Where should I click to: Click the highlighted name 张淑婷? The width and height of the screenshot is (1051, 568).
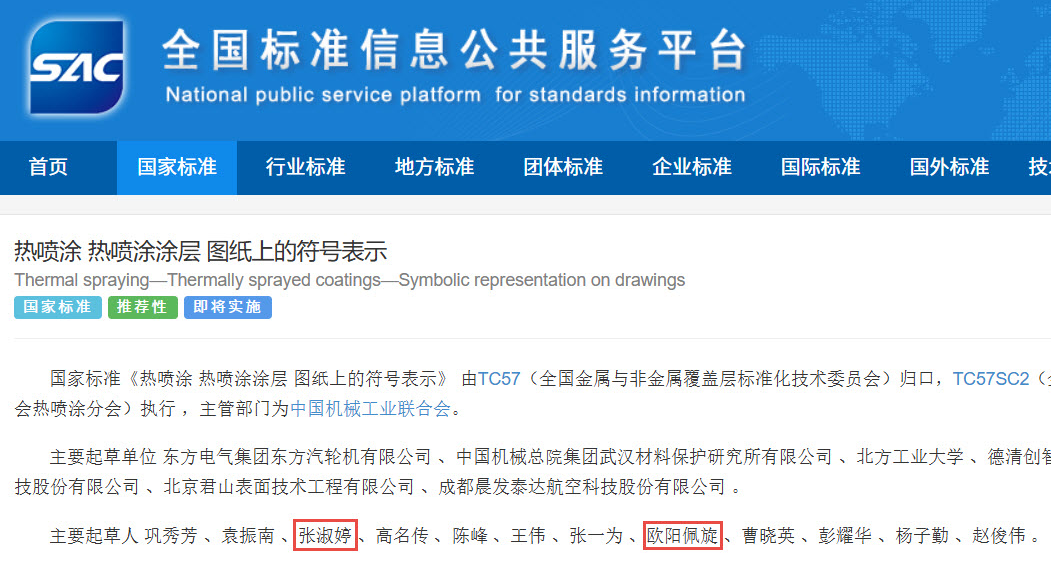(x=325, y=536)
